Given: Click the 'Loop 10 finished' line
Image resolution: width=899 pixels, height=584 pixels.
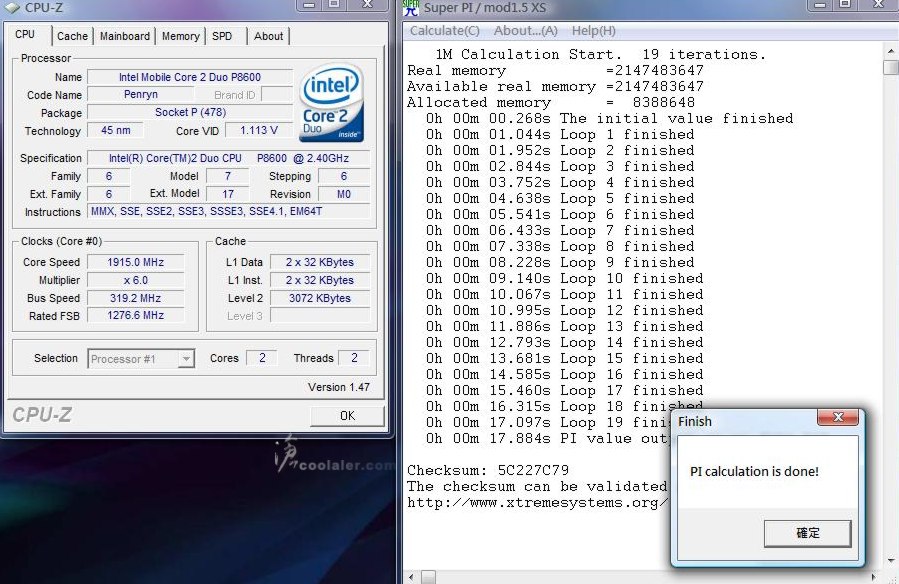Looking at the screenshot, I should (565, 279).
